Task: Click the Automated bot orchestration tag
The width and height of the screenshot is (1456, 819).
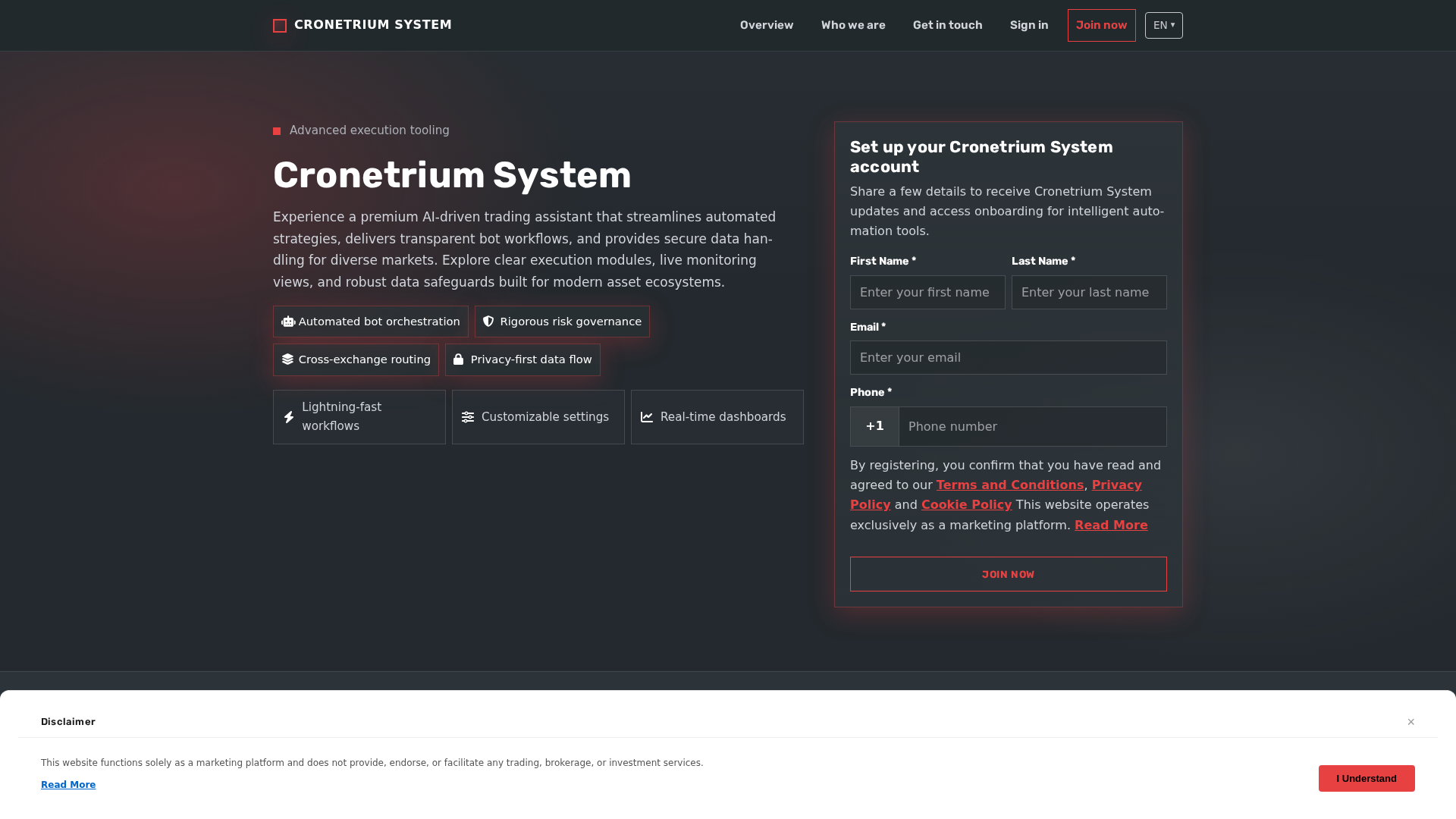Action: 371,322
